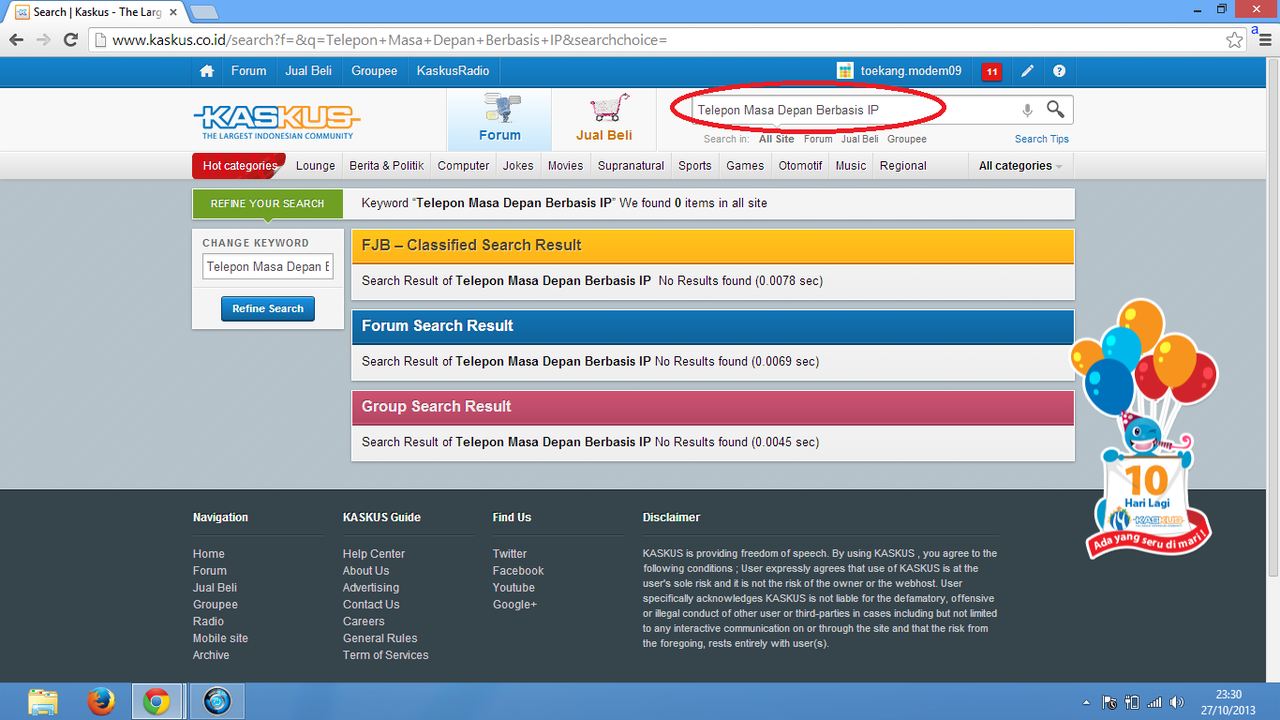Open Facebook link under Find Us
Screen dimensions: 1280x720
[x=518, y=571]
